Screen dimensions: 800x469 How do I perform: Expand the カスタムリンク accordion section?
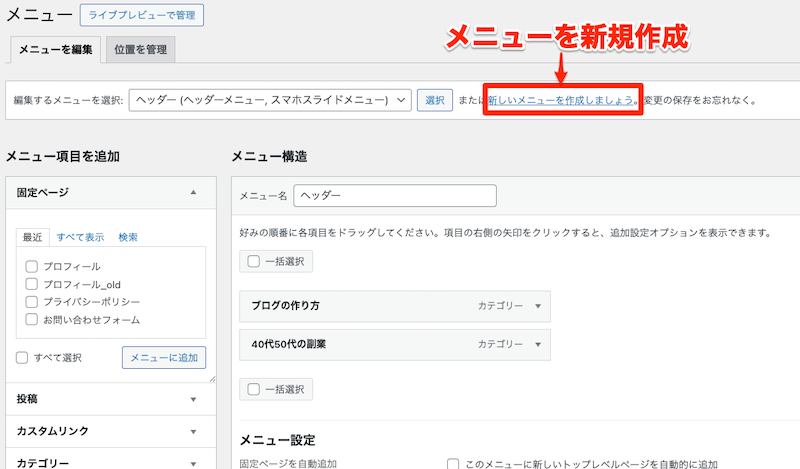(x=193, y=431)
